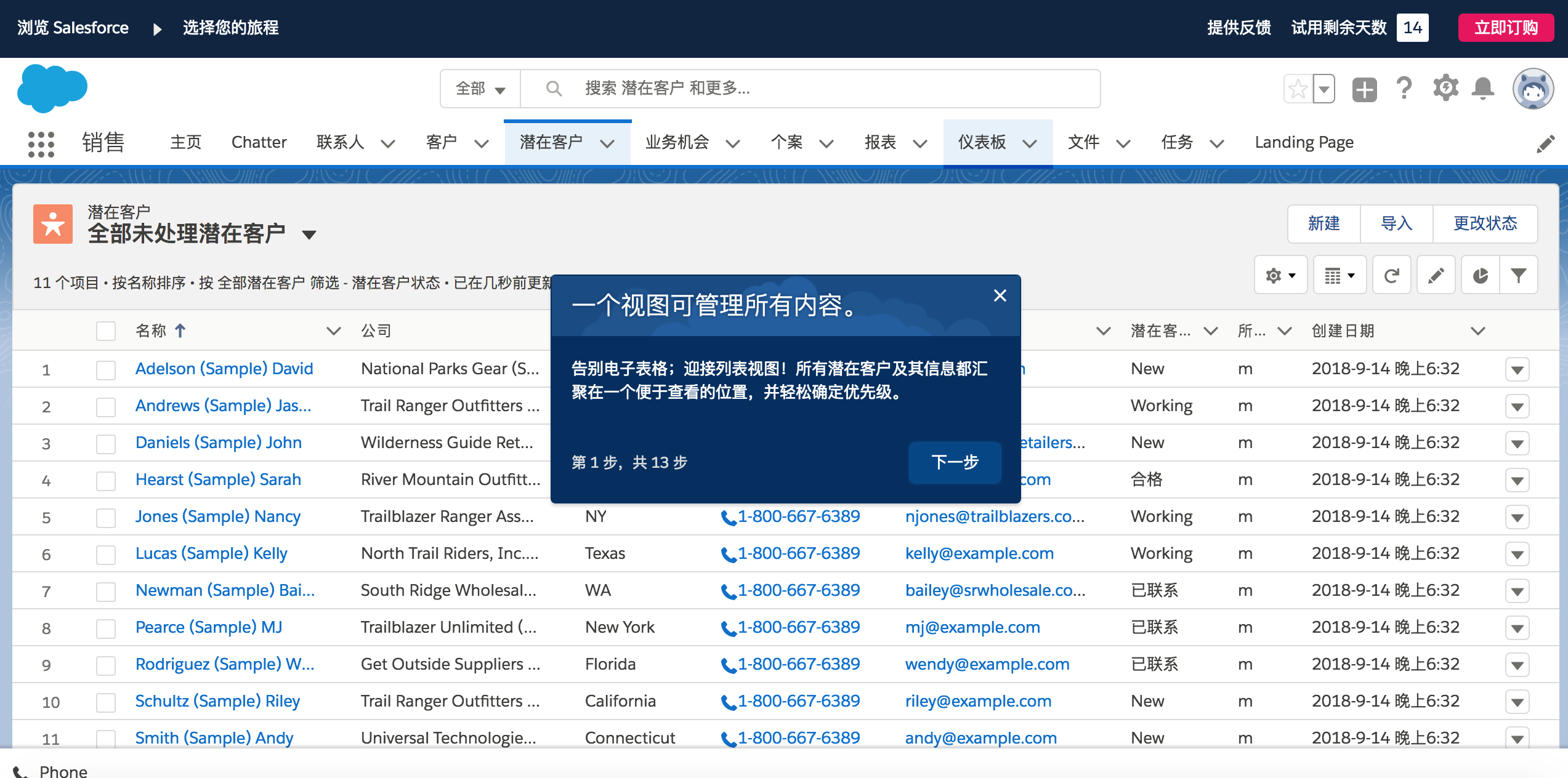Open the Chatter tab
The image size is (1568, 778).
pyautogui.click(x=259, y=142)
